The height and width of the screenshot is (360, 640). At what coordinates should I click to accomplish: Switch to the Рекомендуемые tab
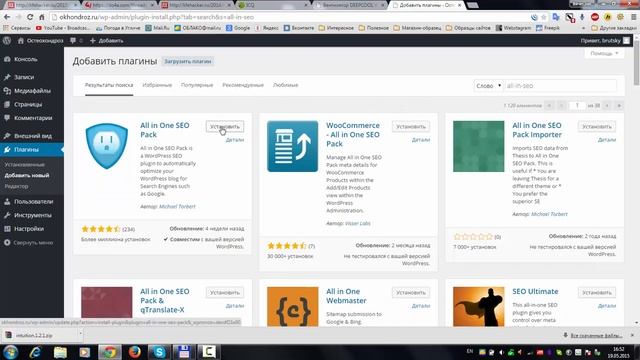243,85
